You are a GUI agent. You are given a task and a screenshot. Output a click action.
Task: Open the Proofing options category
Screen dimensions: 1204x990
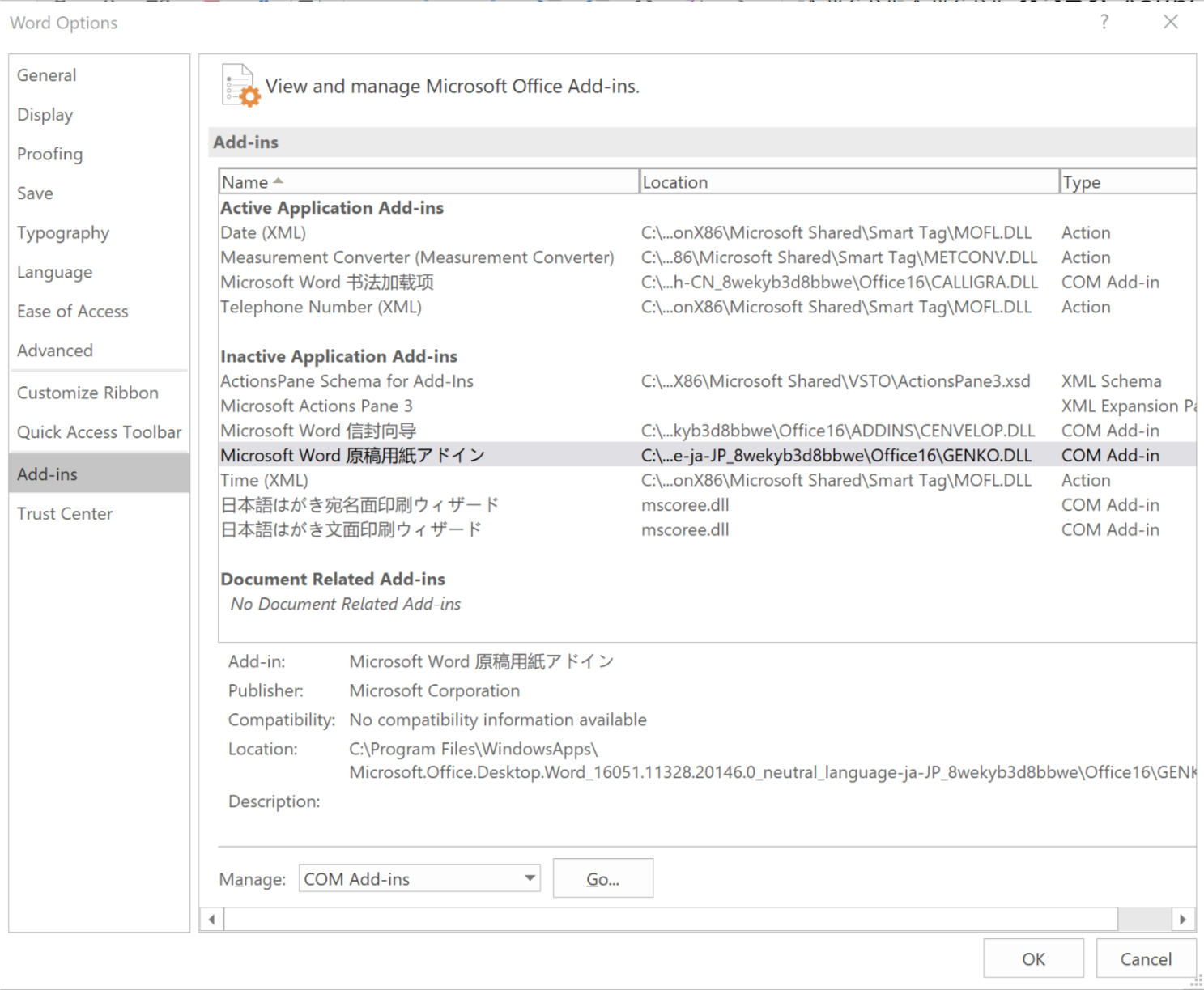click(100, 154)
